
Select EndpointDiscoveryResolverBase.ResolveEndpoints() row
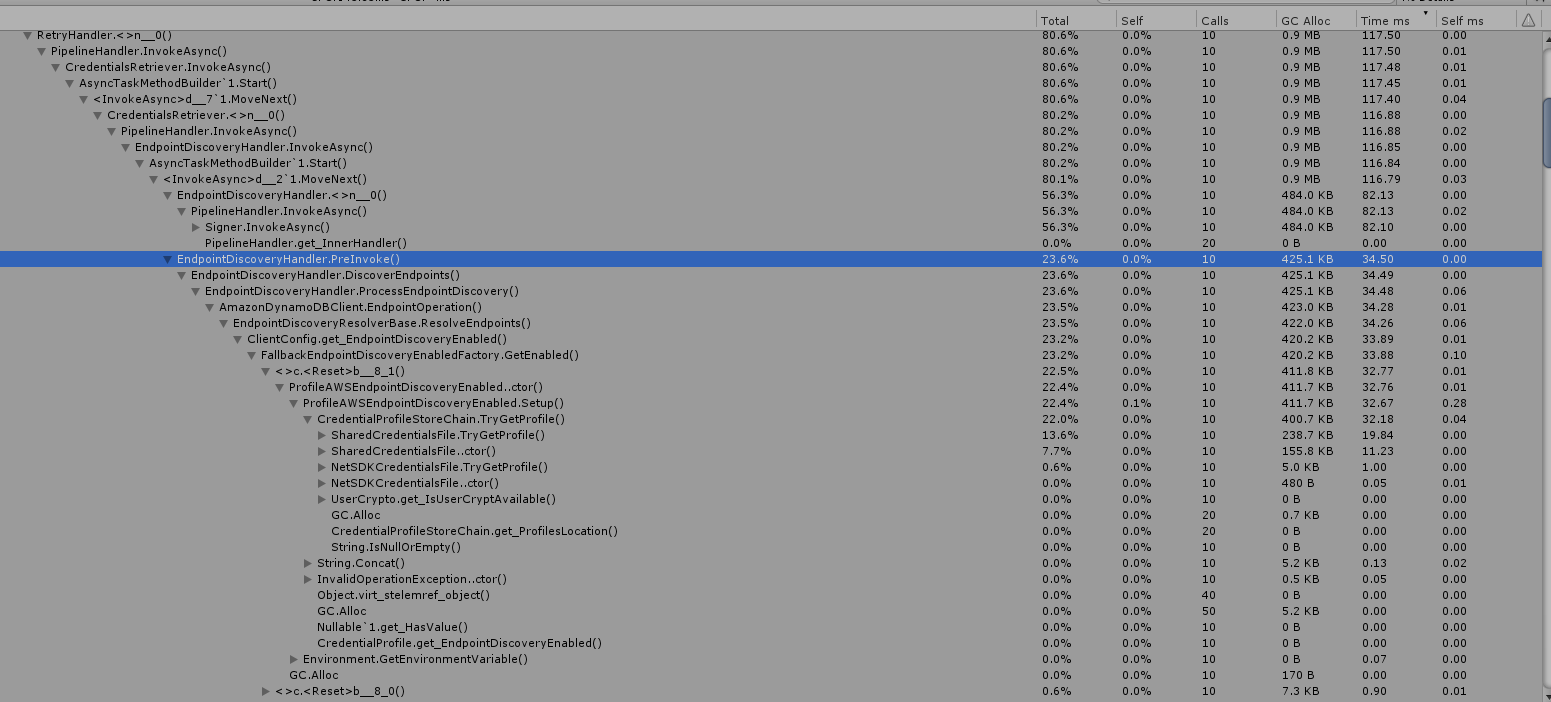click(x=770, y=323)
